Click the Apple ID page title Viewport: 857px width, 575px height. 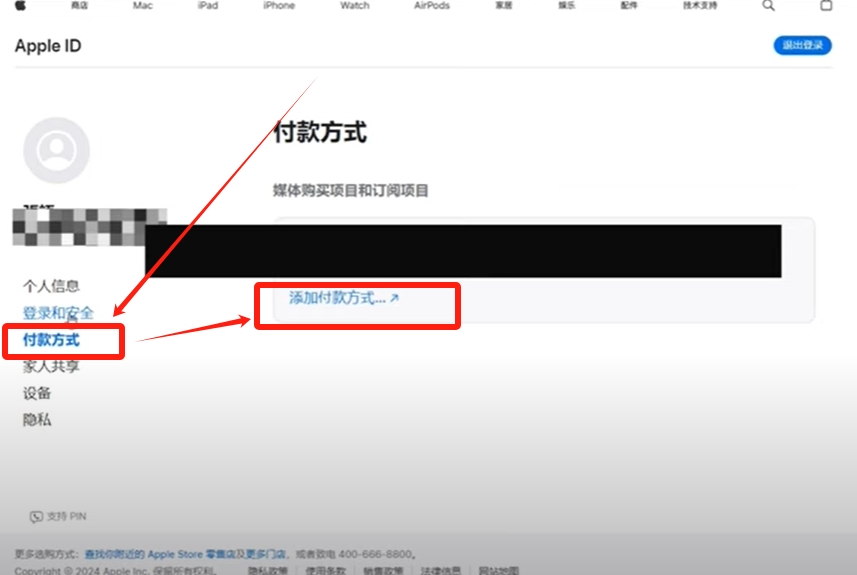point(48,46)
